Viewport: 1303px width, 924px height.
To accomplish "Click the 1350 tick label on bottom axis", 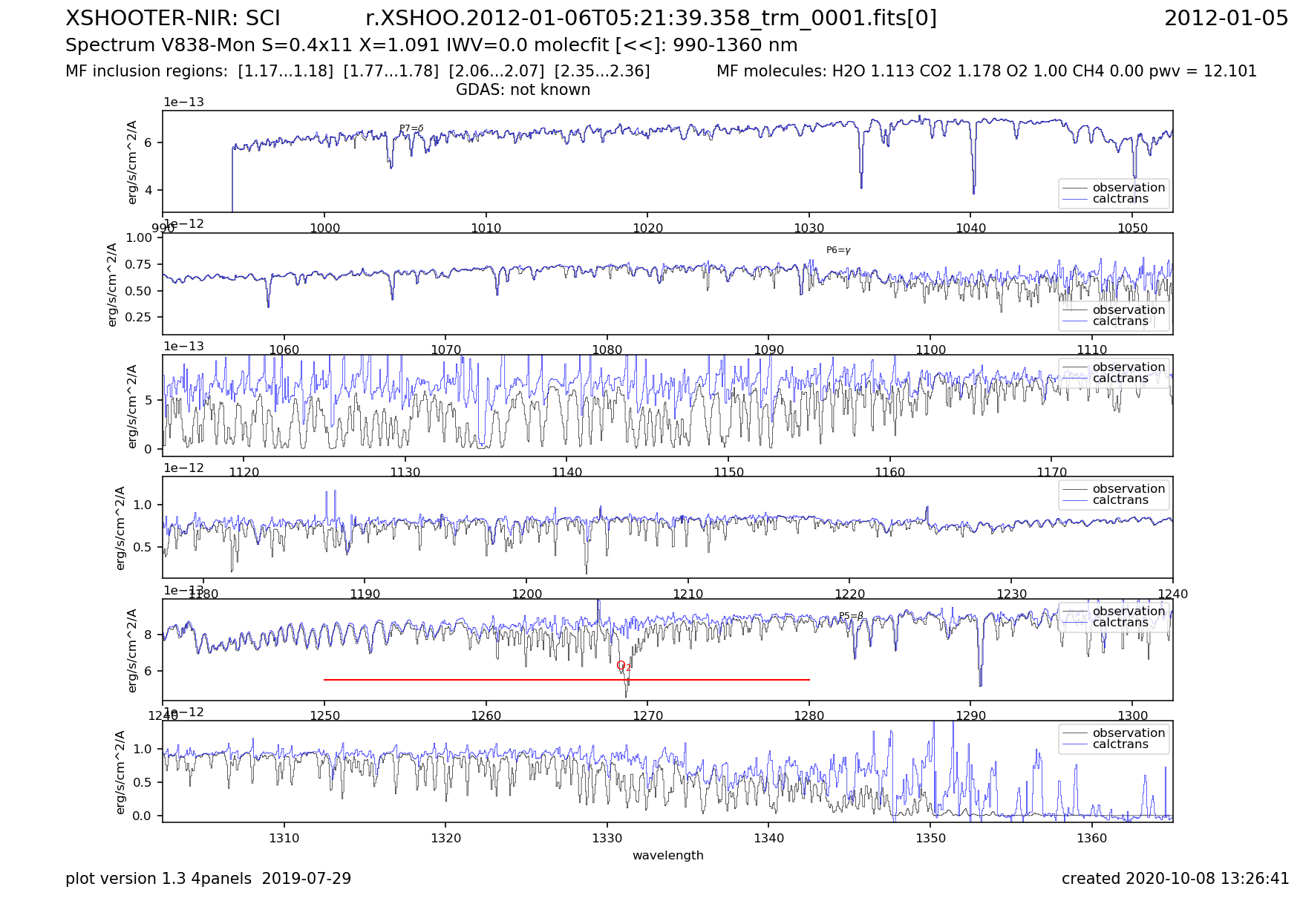I will (x=930, y=838).
